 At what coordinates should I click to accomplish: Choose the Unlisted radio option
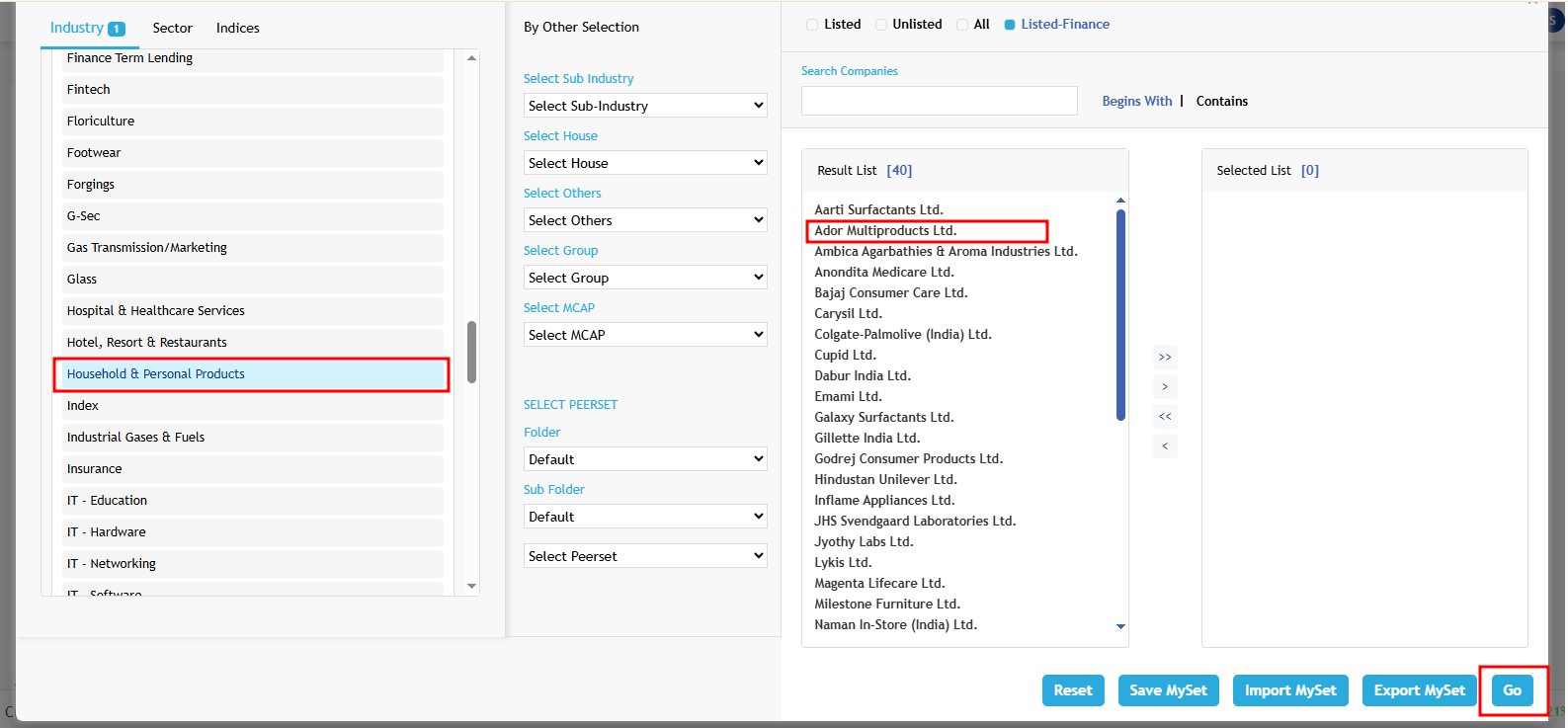881,25
